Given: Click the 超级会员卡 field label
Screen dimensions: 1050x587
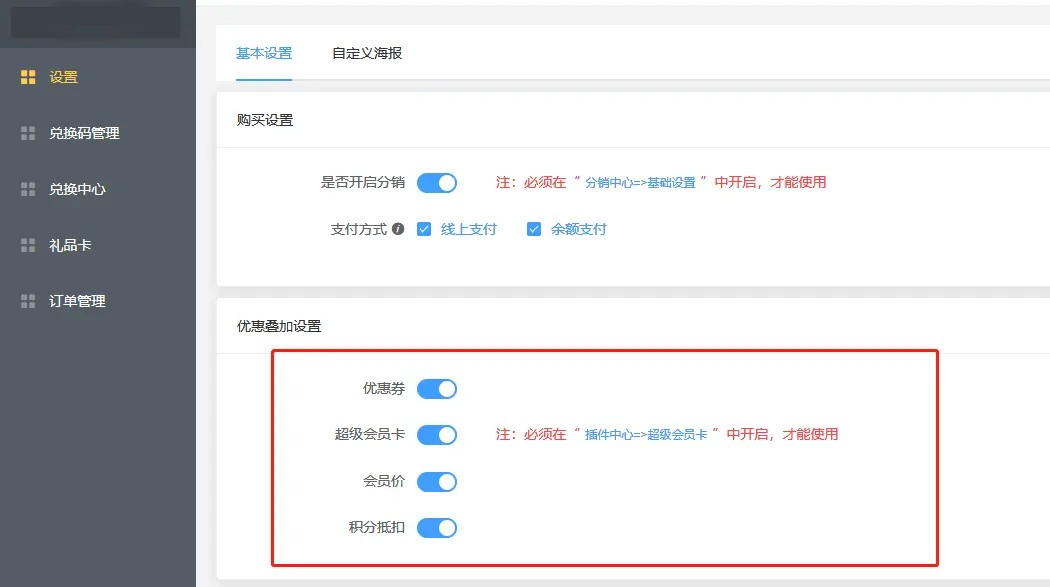Looking at the screenshot, I should [x=370, y=434].
